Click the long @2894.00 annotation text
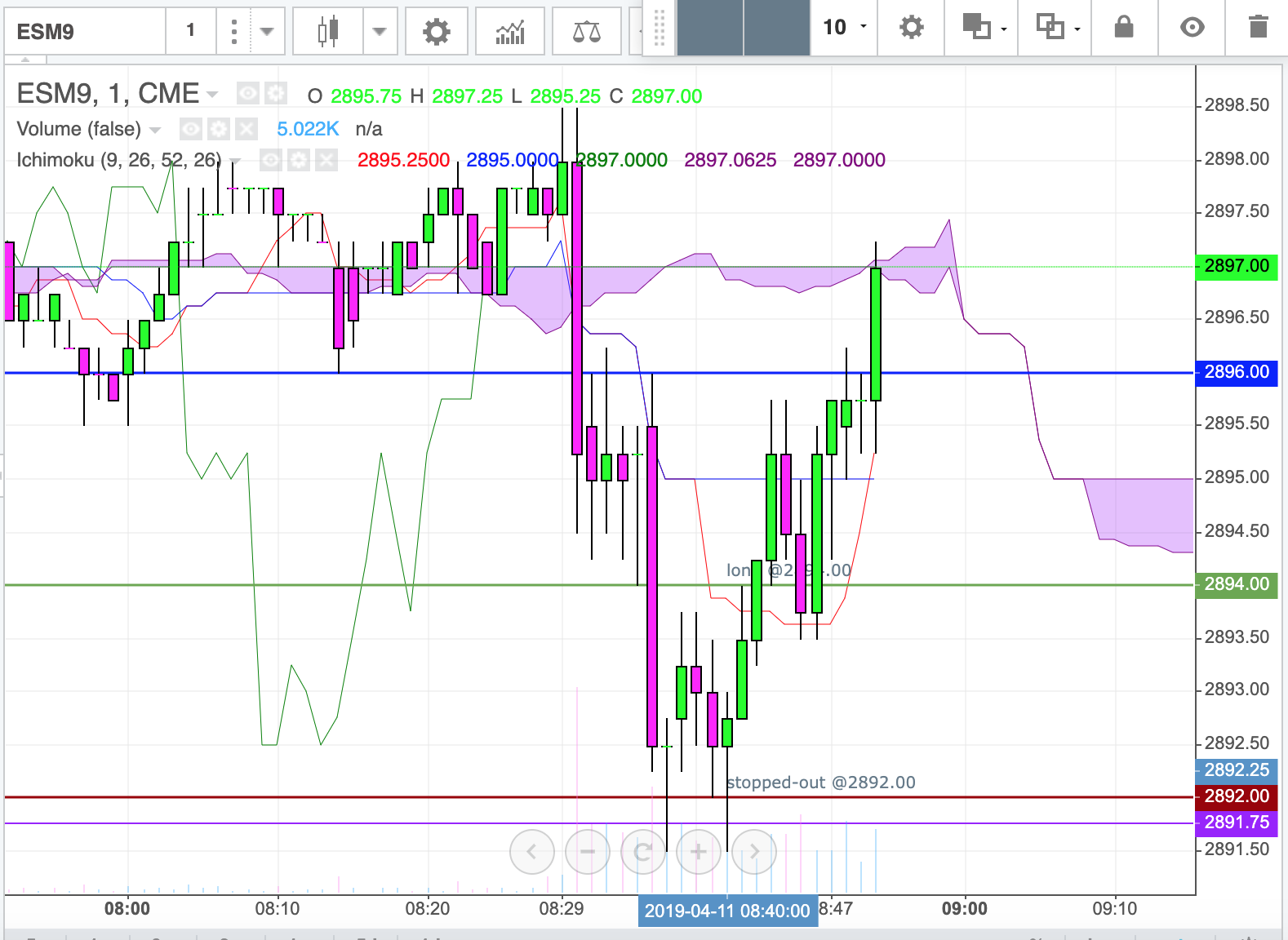1288x940 pixels. (x=788, y=570)
